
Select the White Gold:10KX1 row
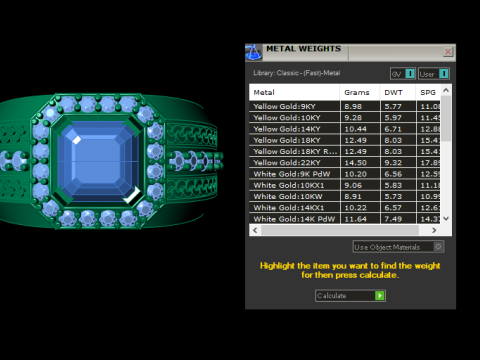tap(345, 185)
